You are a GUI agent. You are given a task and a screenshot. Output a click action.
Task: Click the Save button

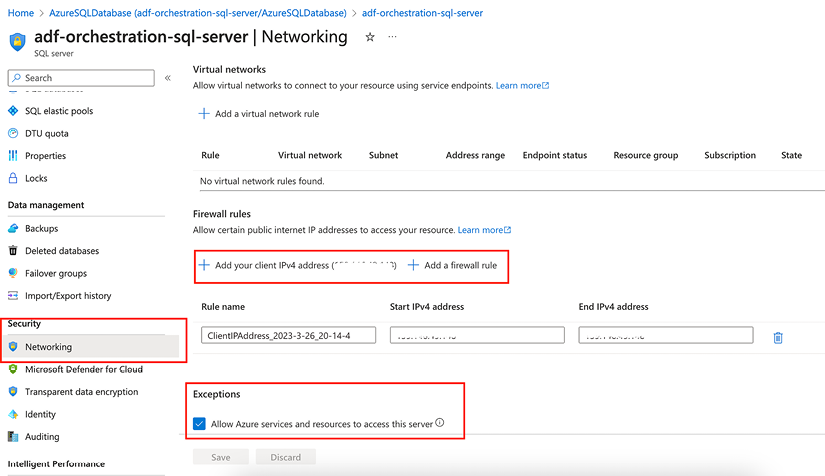point(221,457)
